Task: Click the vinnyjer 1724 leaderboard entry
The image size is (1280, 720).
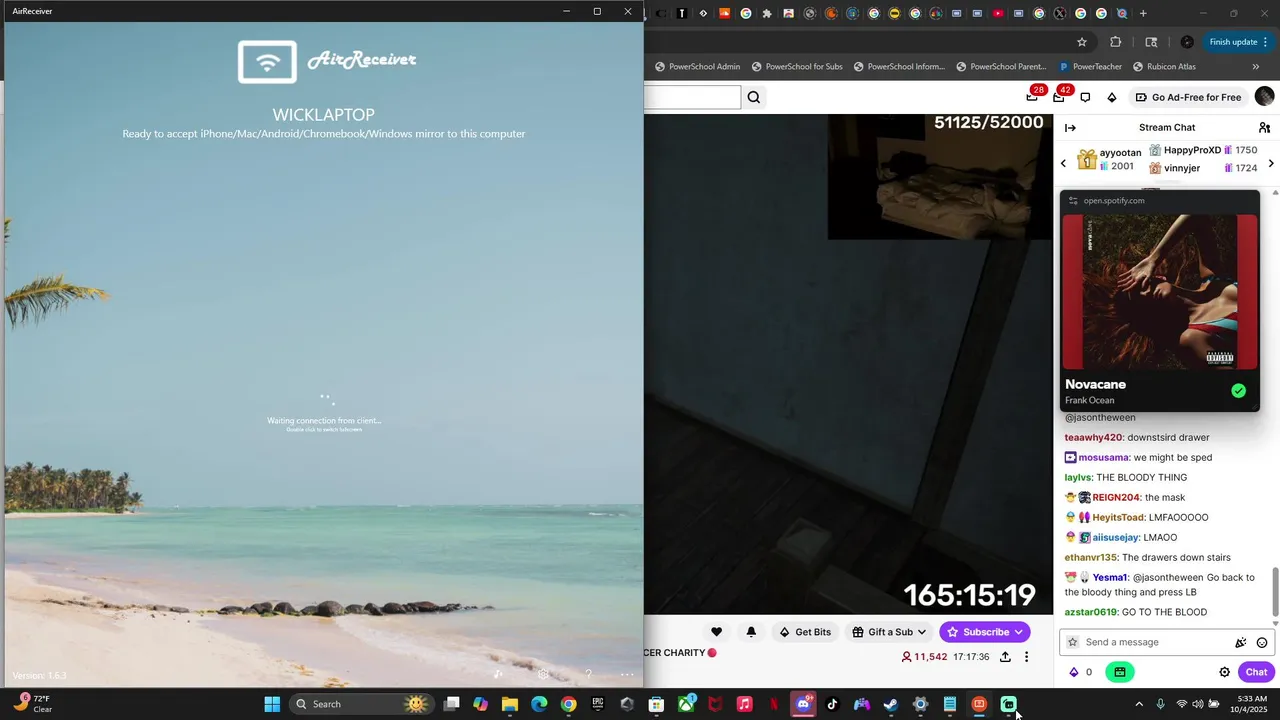Action: pyautogui.click(x=1203, y=168)
